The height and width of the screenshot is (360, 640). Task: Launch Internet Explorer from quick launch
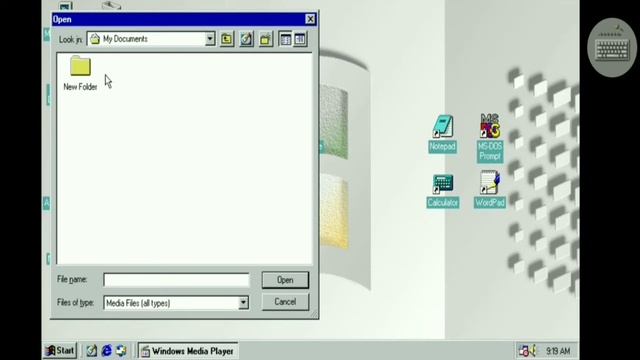point(107,351)
